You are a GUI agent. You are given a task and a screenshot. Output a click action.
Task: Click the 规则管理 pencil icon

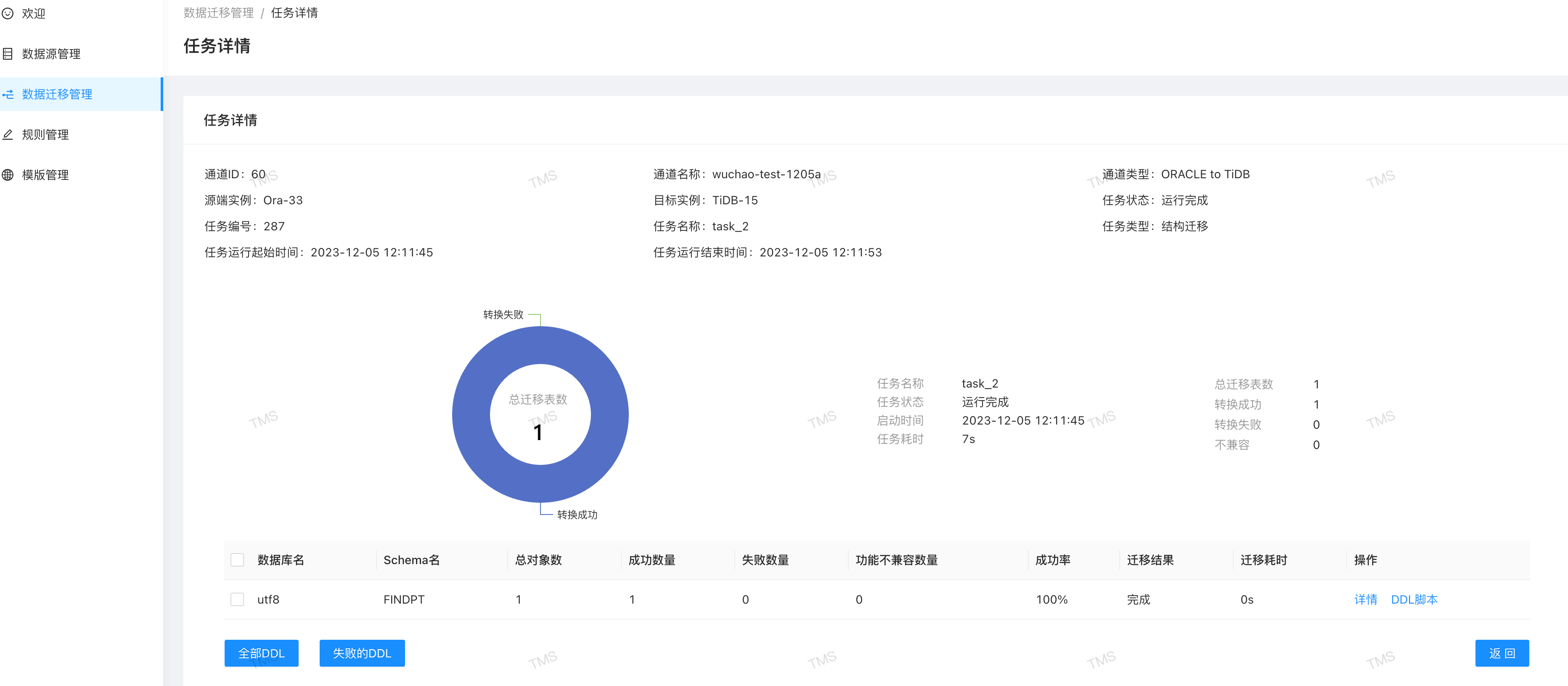[x=8, y=135]
